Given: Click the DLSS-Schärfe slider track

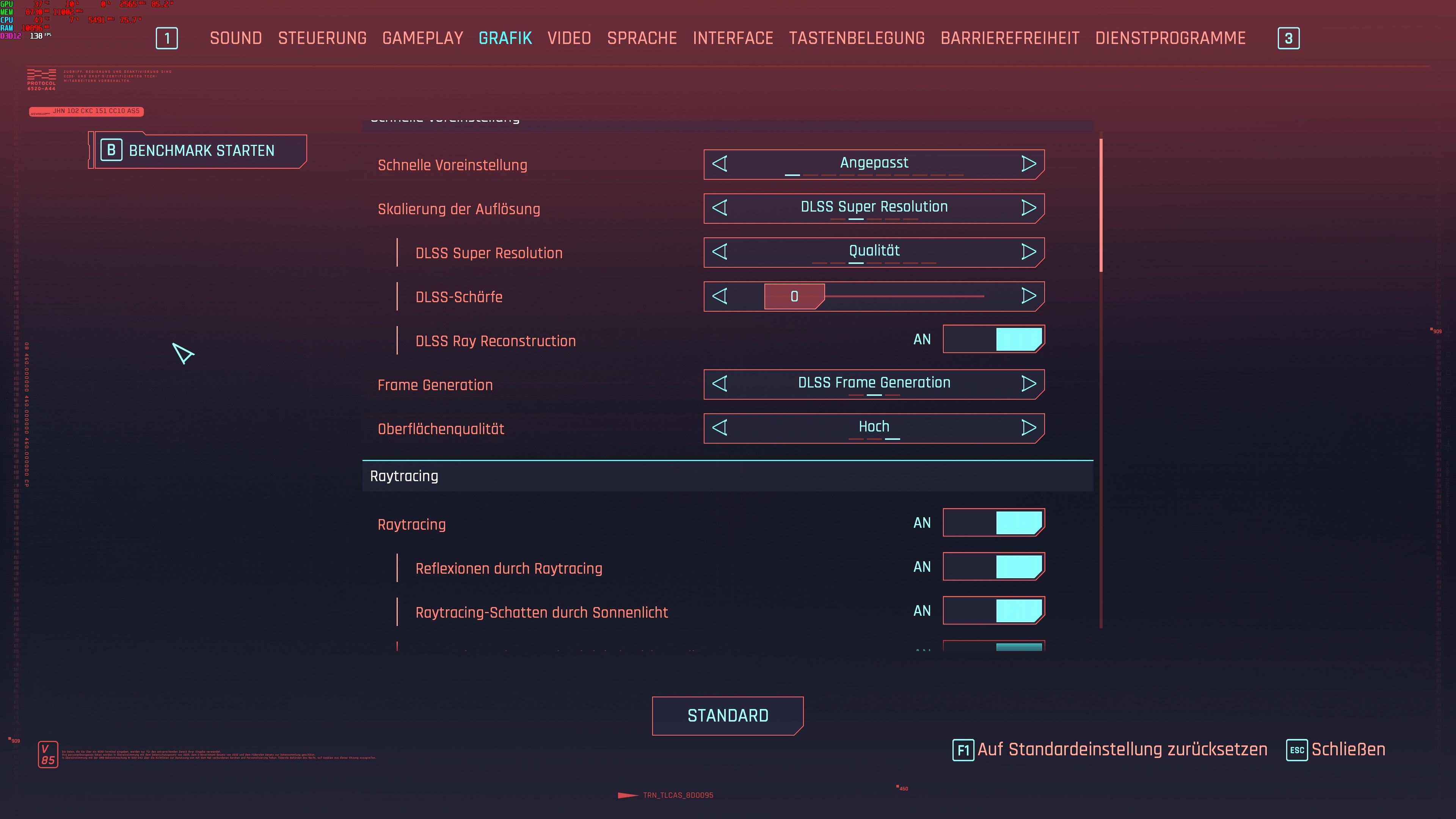Looking at the screenshot, I should (904, 296).
